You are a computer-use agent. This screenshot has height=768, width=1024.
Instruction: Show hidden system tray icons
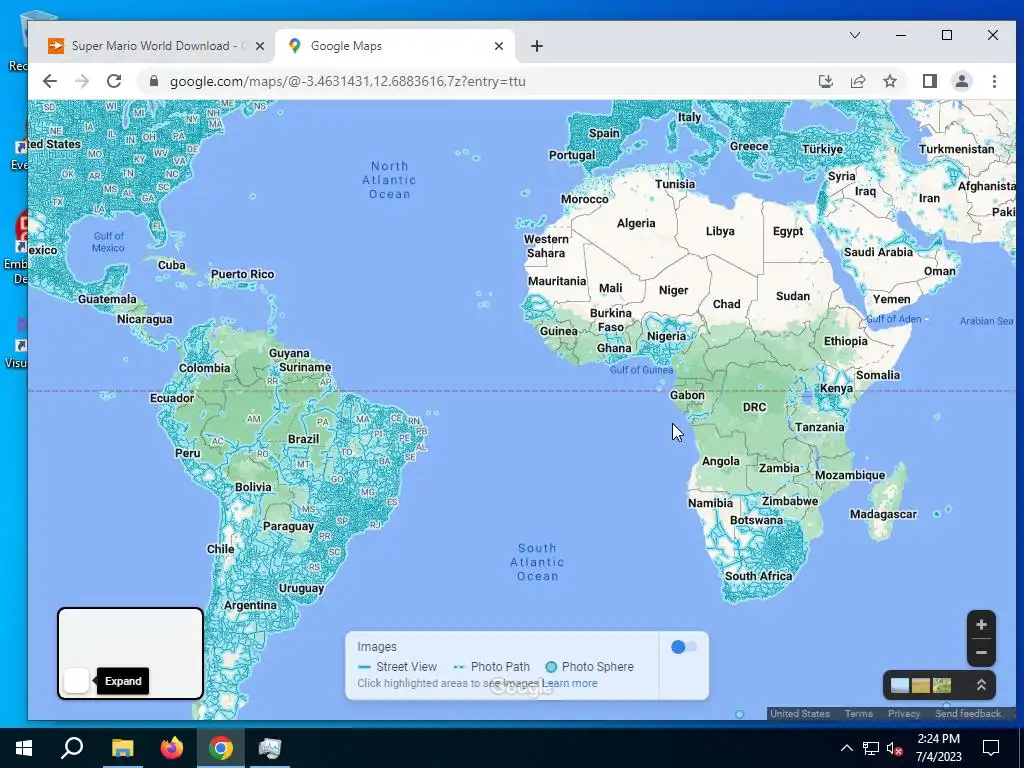(x=846, y=748)
